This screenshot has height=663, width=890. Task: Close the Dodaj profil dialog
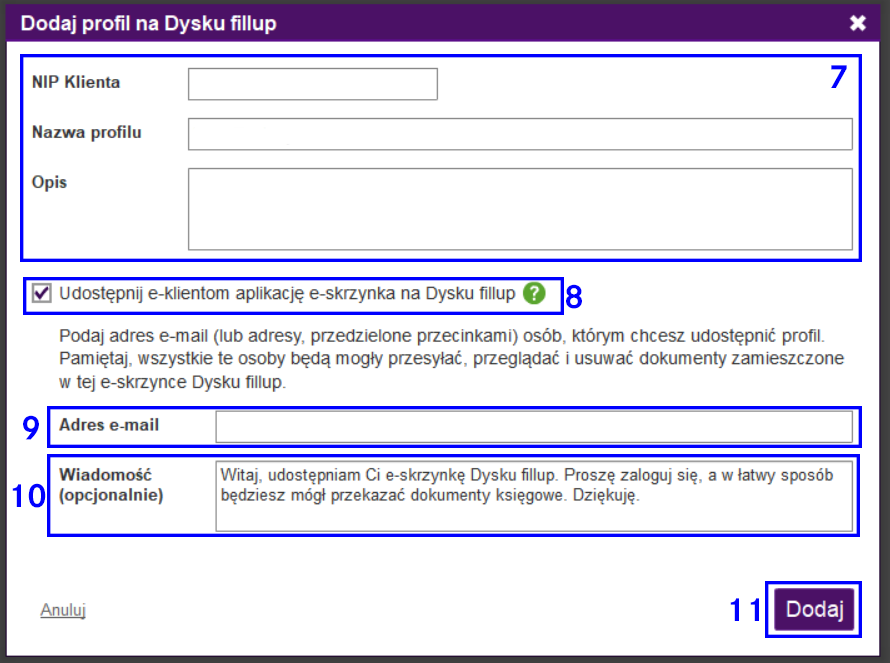(858, 23)
